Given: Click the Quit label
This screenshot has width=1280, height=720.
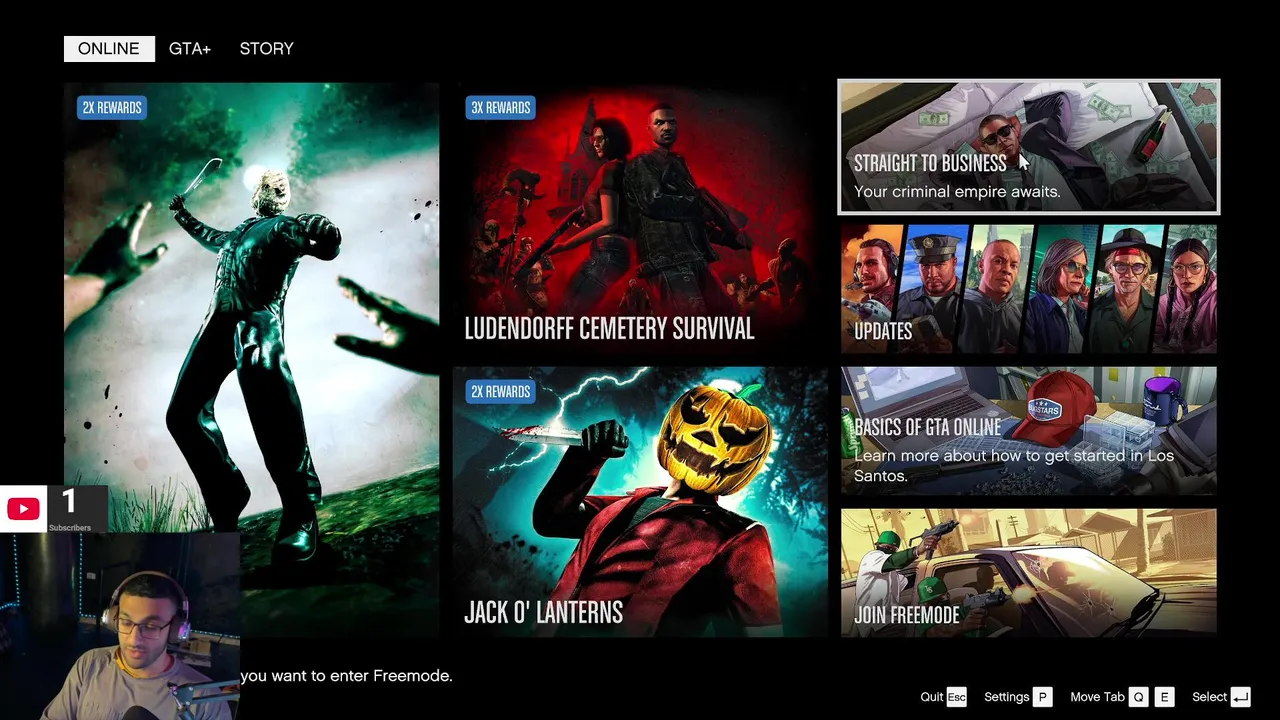Looking at the screenshot, I should pos(932,697).
